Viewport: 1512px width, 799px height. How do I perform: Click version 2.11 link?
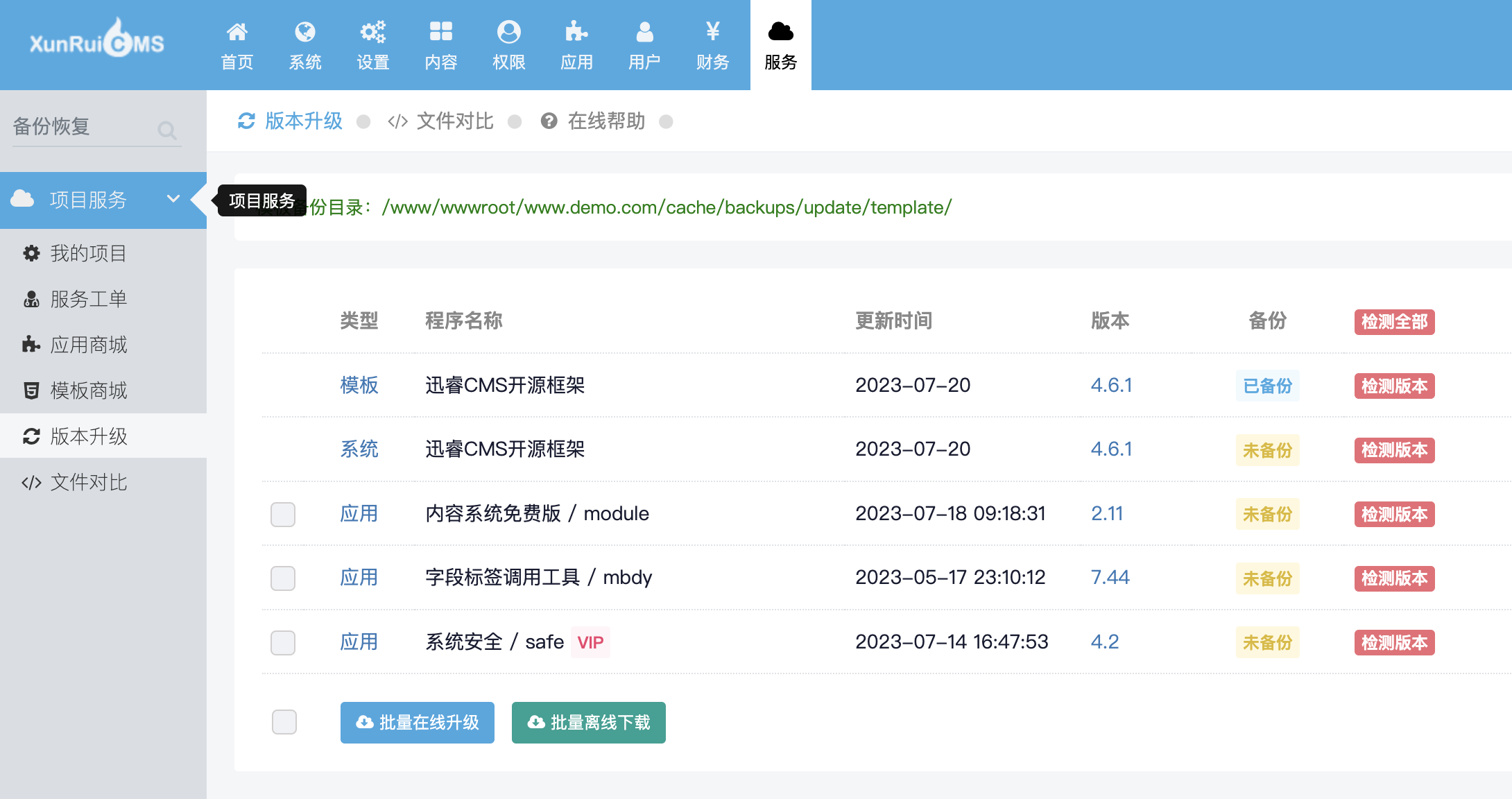point(1107,513)
